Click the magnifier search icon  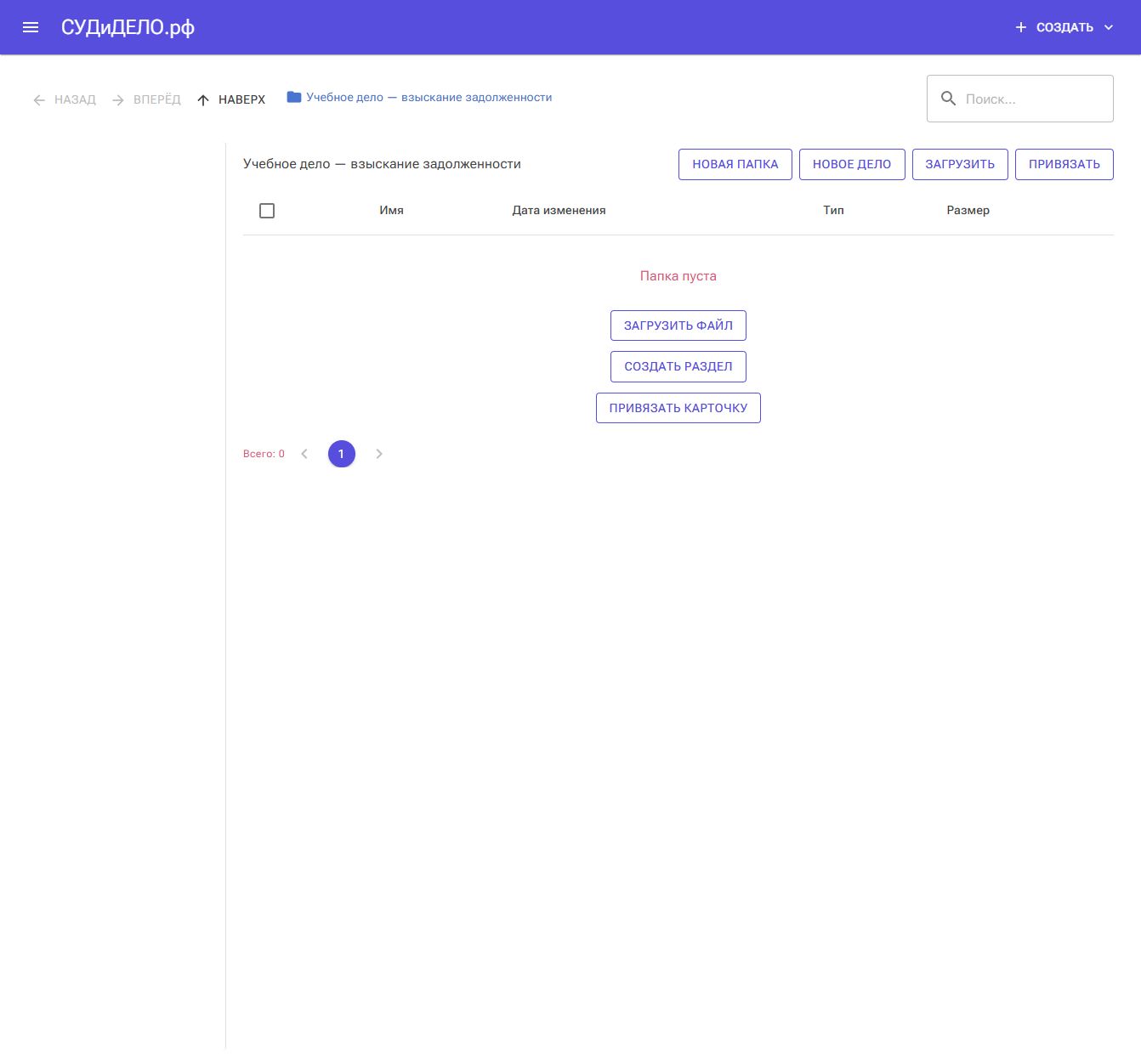[948, 99]
